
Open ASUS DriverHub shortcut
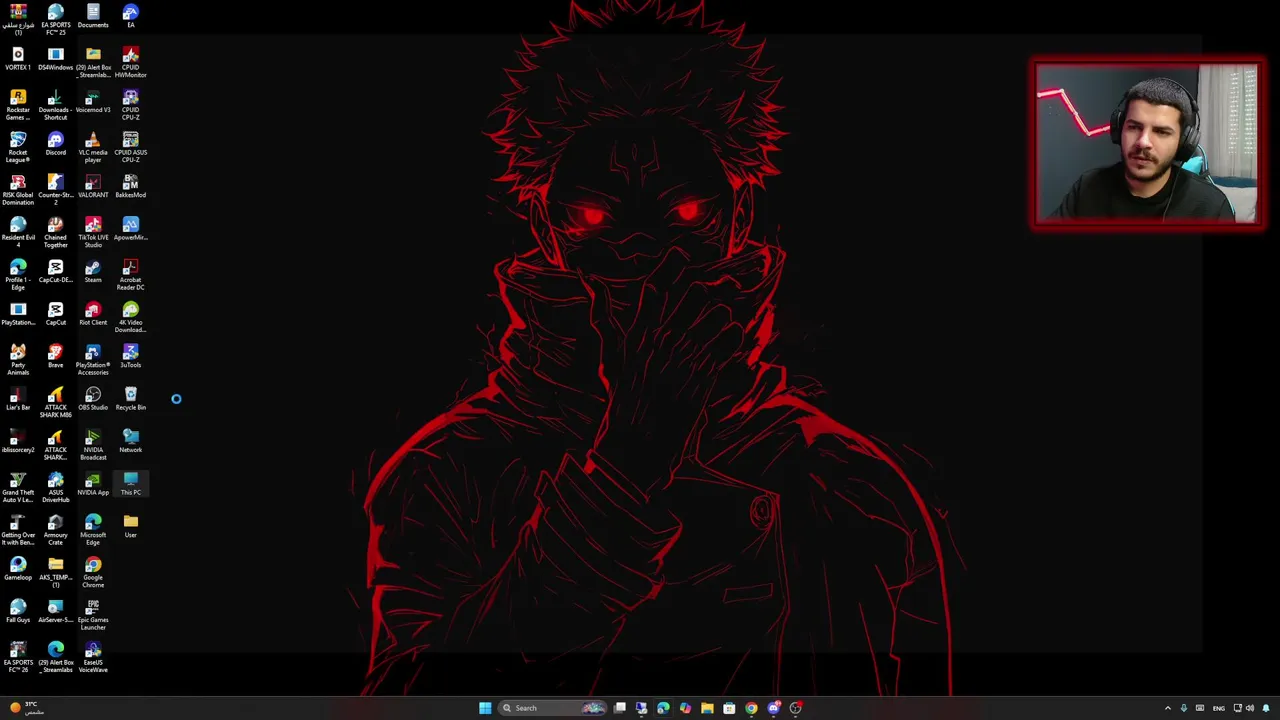click(x=55, y=487)
